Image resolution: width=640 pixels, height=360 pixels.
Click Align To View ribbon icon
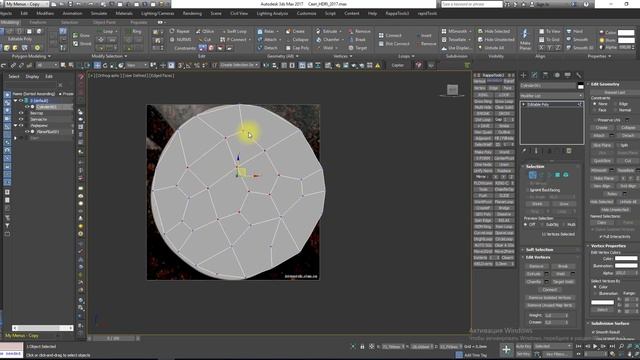(x=549, y=31)
